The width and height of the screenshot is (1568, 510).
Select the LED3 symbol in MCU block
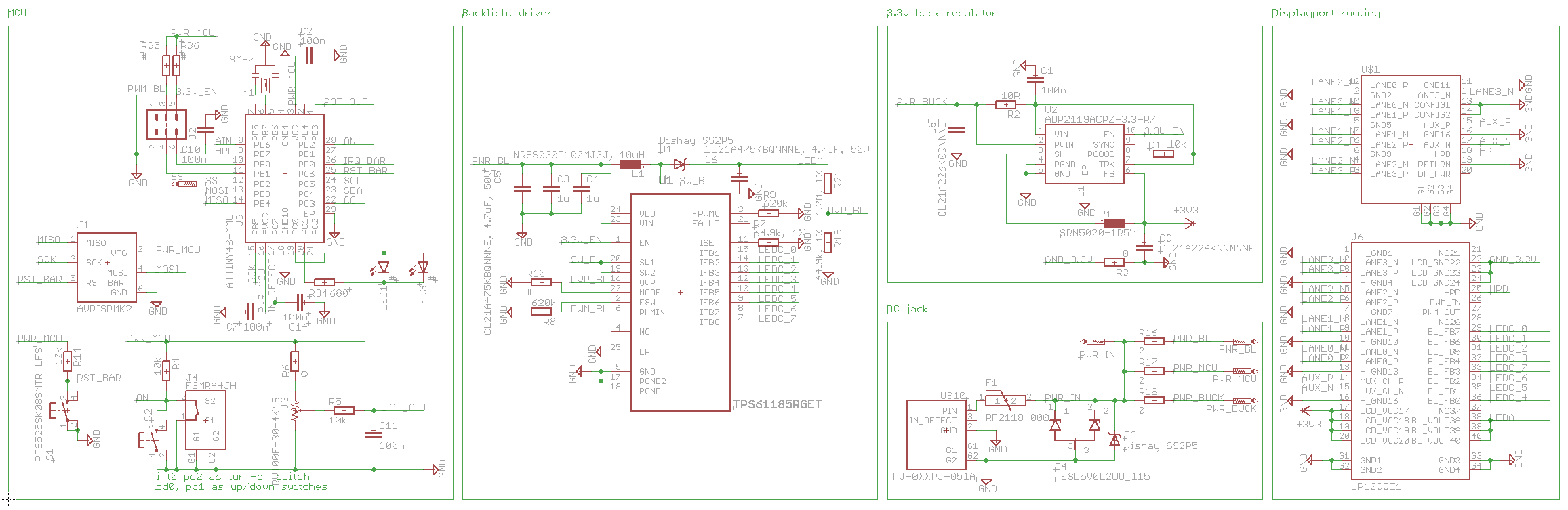click(423, 267)
